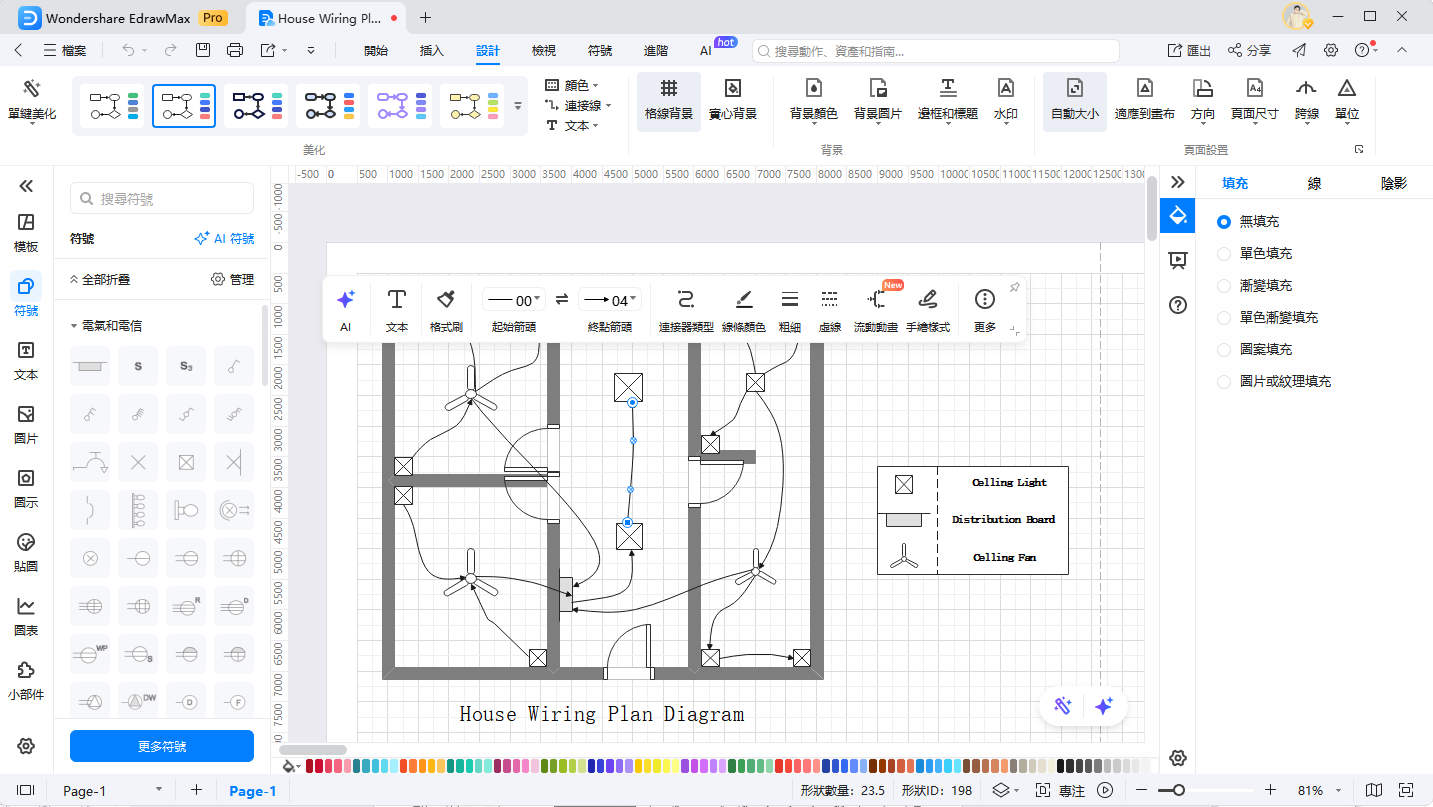Collapse the 電氣和電信 symbol category

(74, 326)
